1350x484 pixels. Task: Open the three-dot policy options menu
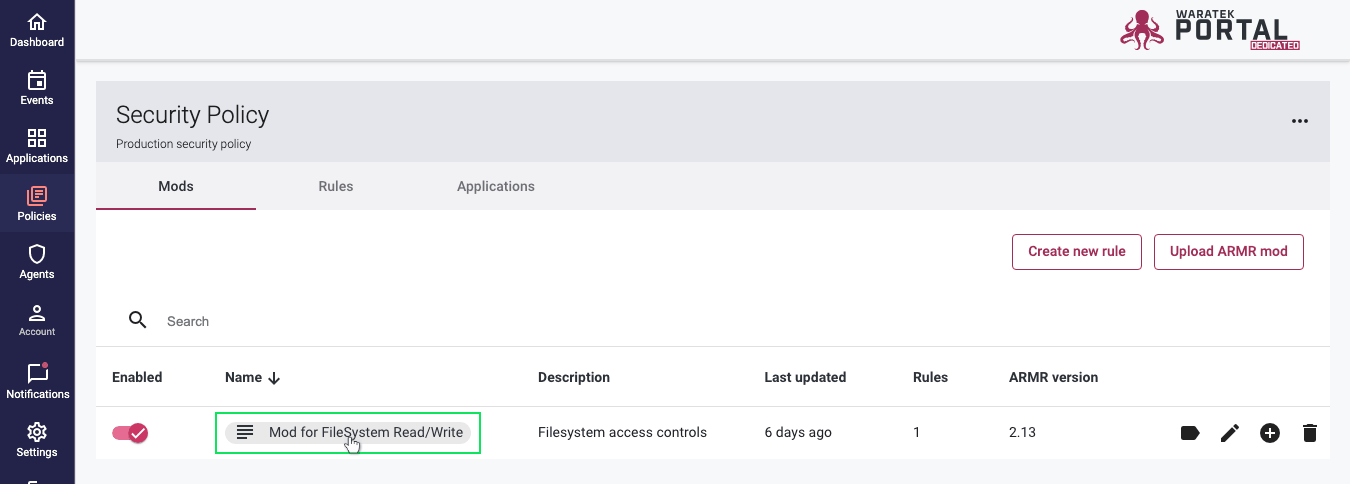[x=1299, y=121]
